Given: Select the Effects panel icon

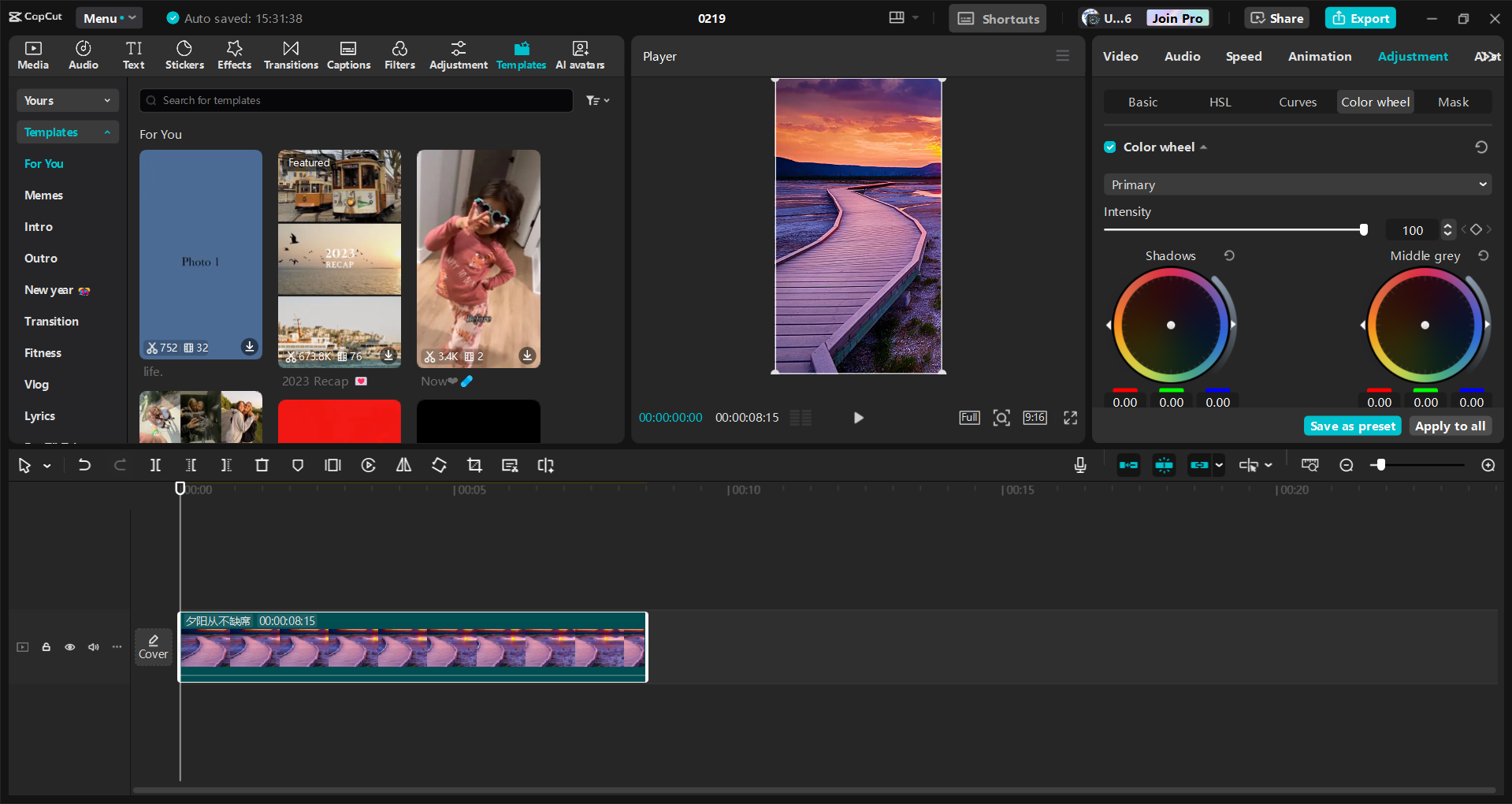Looking at the screenshot, I should [x=234, y=54].
